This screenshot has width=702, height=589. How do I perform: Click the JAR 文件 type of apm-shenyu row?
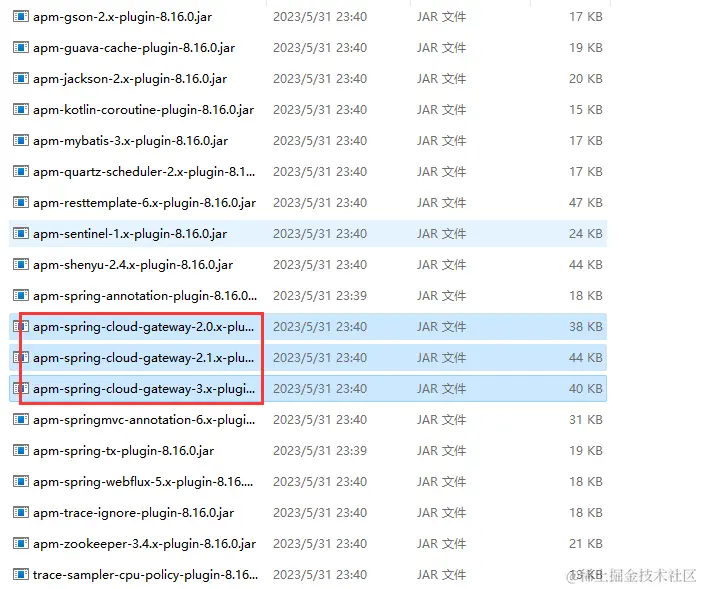pyautogui.click(x=441, y=265)
